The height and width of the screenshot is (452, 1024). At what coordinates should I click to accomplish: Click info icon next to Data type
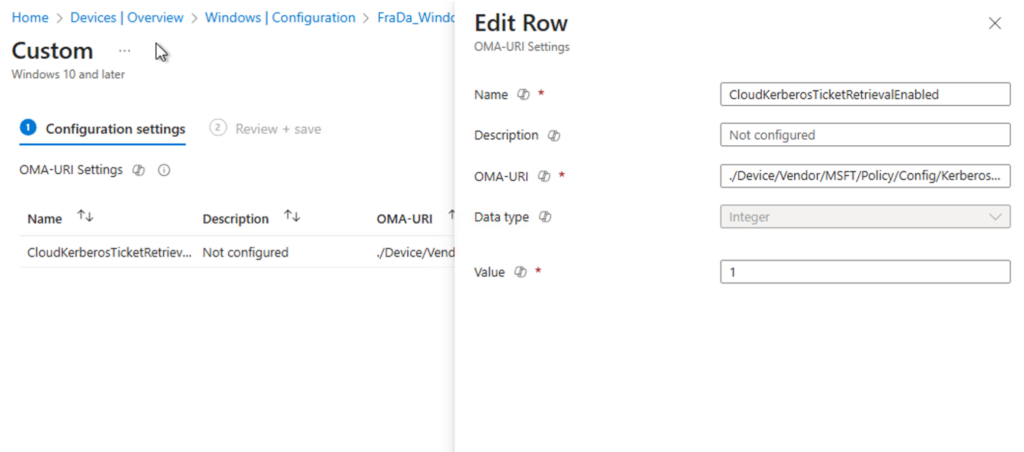pos(544,217)
